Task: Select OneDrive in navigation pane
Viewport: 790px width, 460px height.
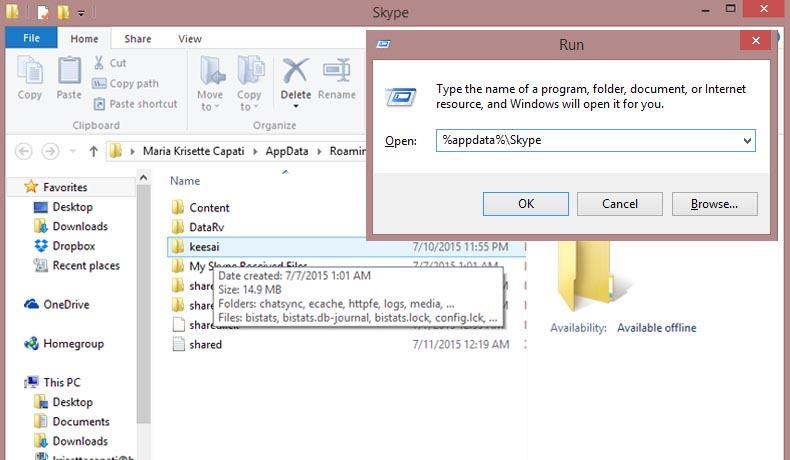Action: click(x=65, y=304)
